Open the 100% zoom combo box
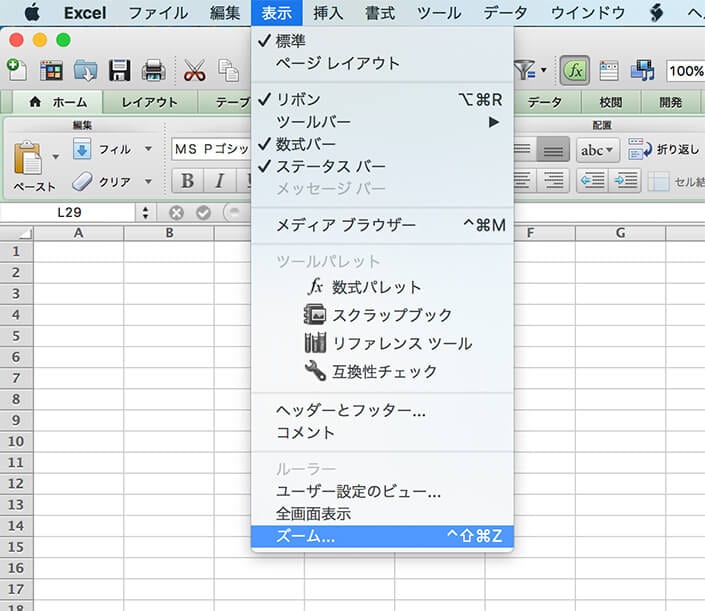This screenshot has width=705, height=611. (685, 71)
